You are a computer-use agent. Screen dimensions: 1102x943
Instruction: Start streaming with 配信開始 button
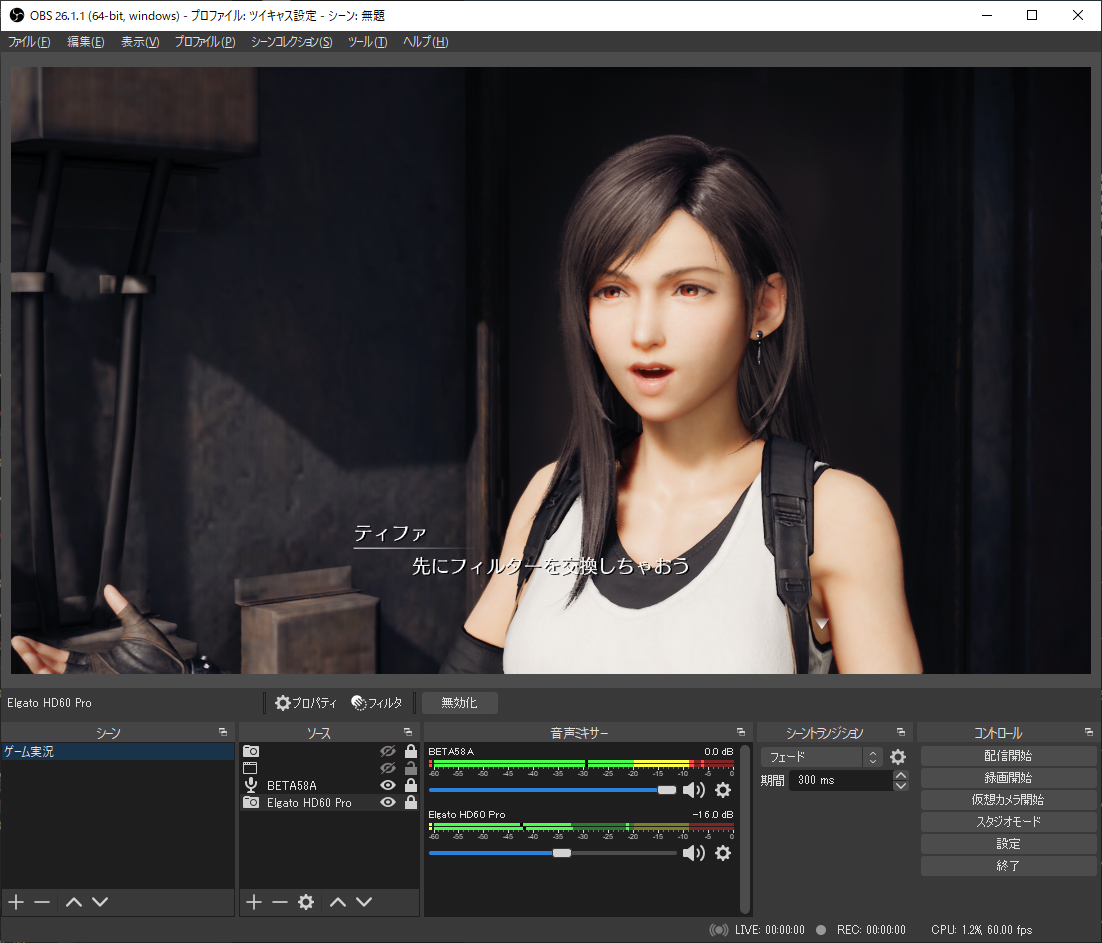pos(1008,756)
